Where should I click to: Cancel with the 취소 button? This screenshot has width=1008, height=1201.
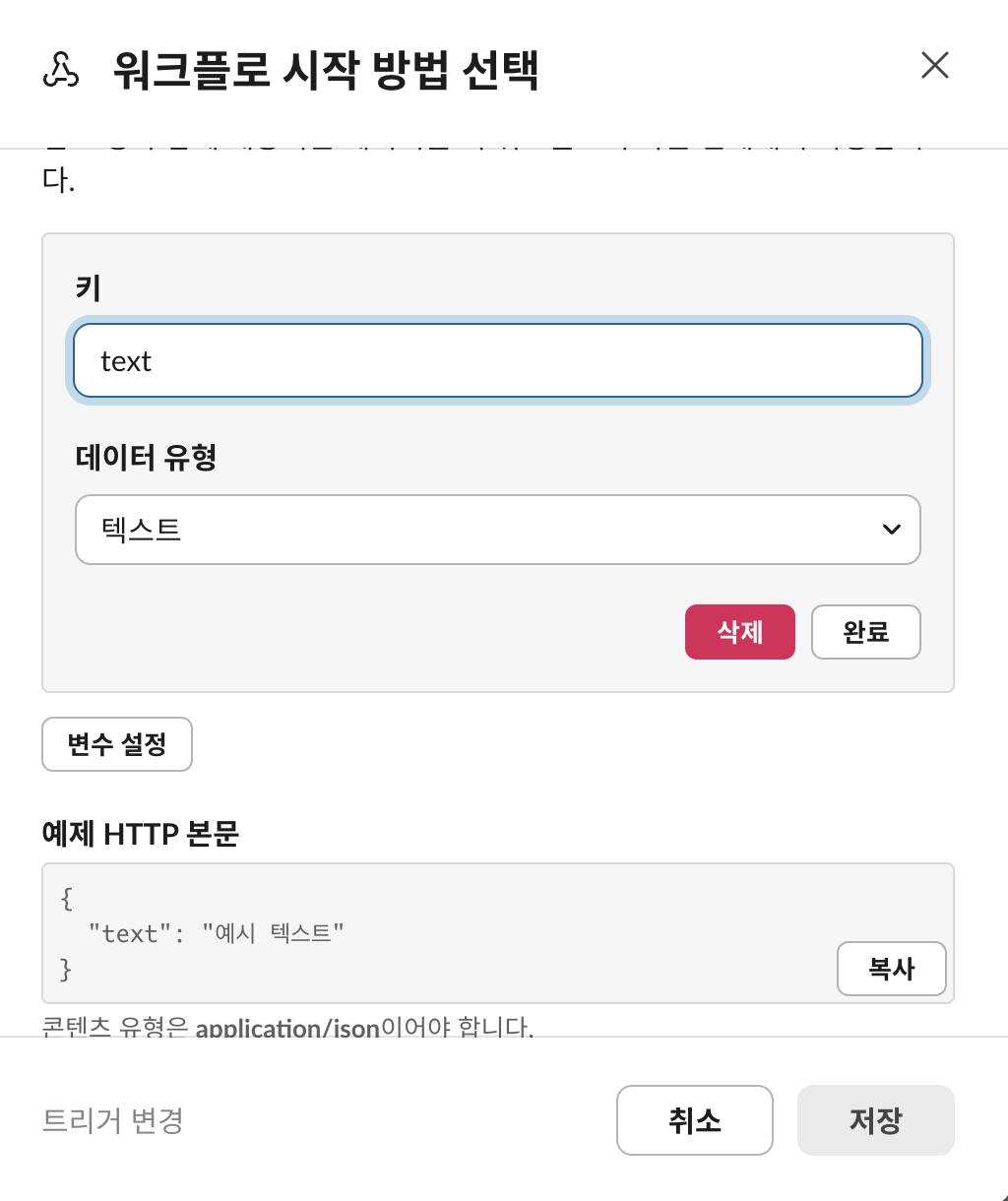pos(694,1120)
